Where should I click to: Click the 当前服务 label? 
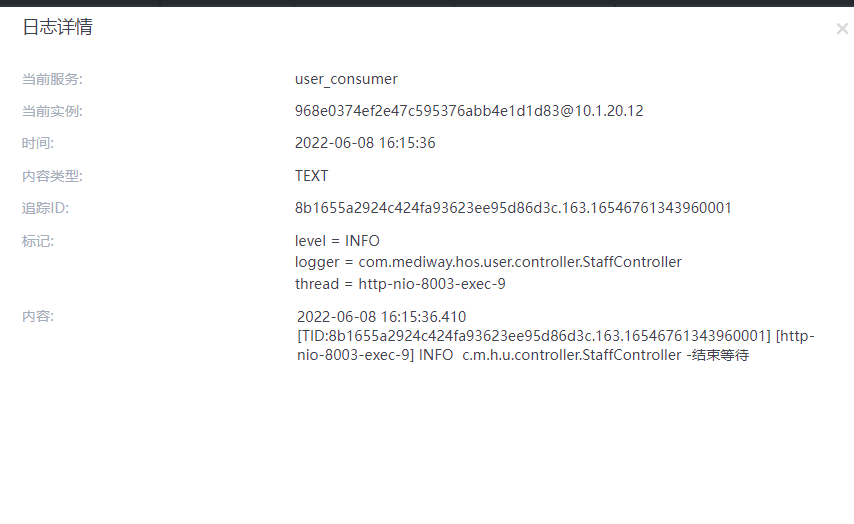coord(52,79)
